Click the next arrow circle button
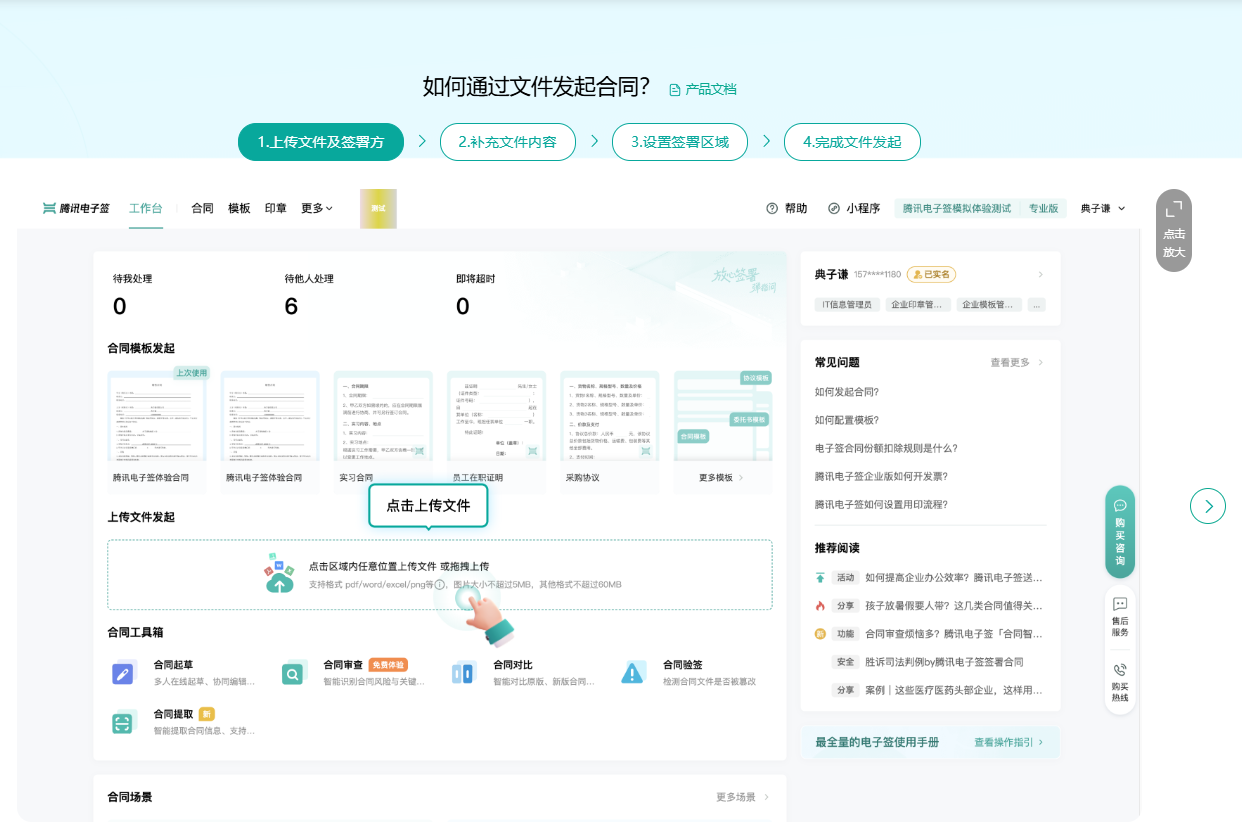 click(1208, 506)
